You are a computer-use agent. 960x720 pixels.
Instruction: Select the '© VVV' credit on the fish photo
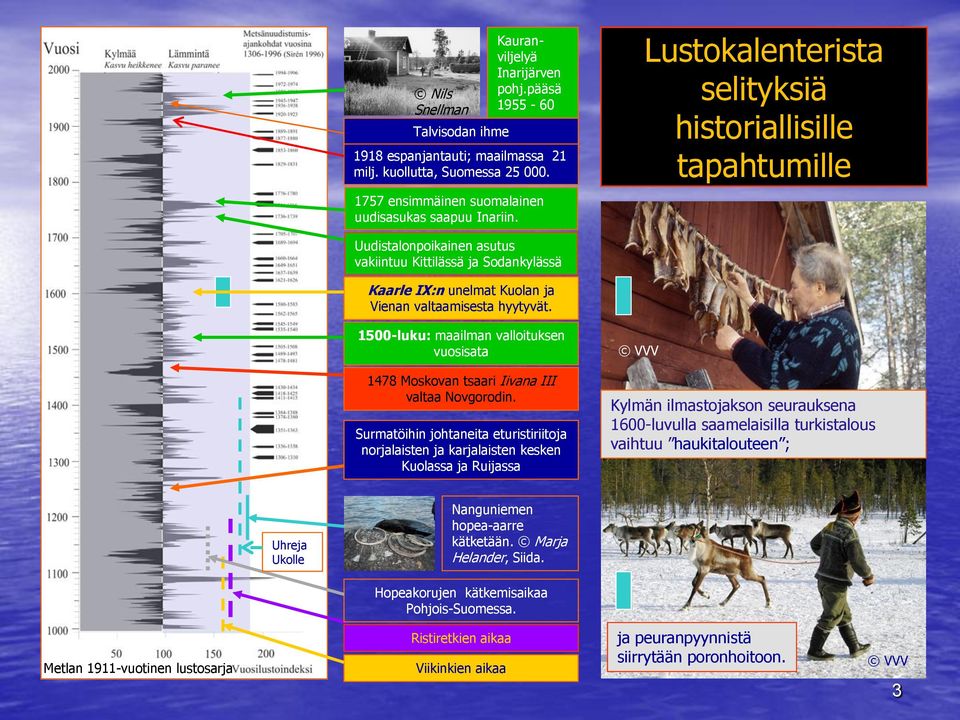(639, 351)
